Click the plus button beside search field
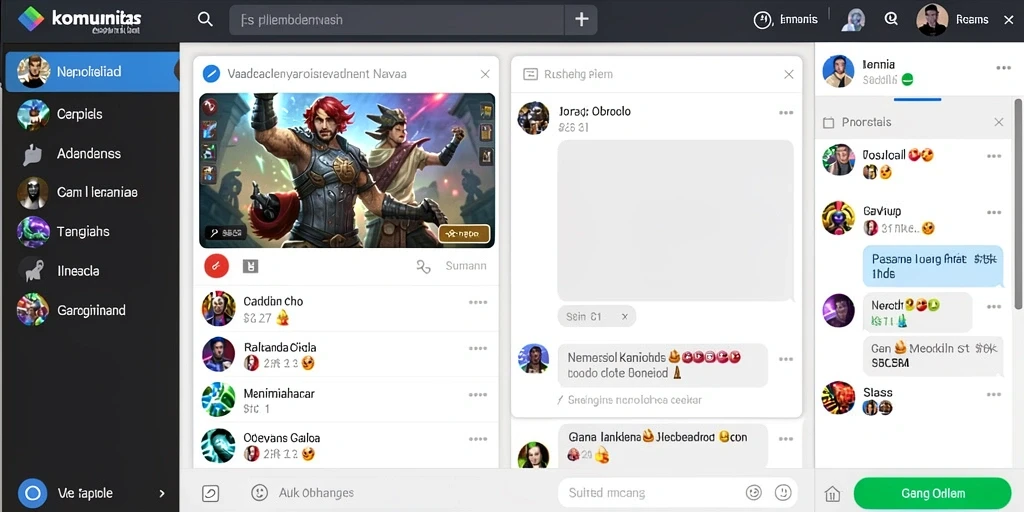The height and width of the screenshot is (512, 1024). [x=581, y=20]
